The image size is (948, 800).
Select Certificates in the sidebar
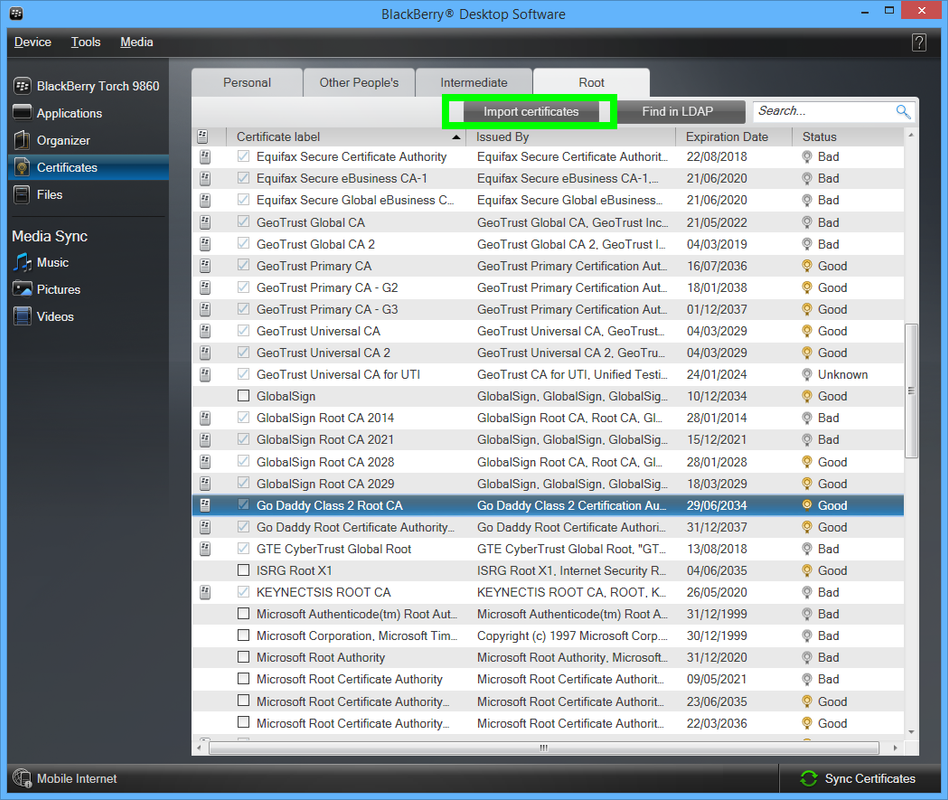88,167
